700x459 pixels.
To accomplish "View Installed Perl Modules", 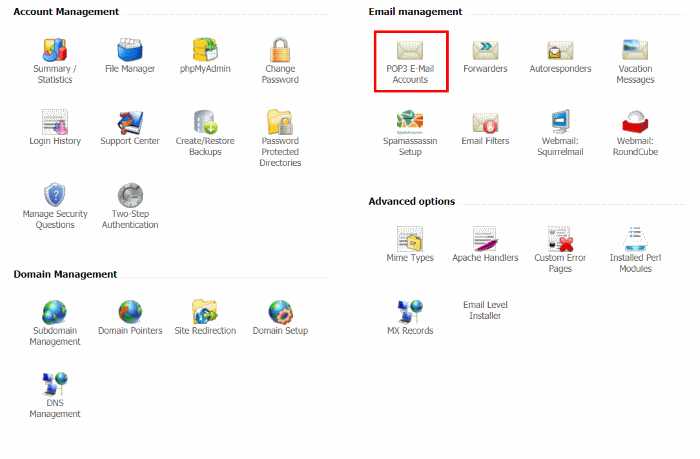I will 635,239.
